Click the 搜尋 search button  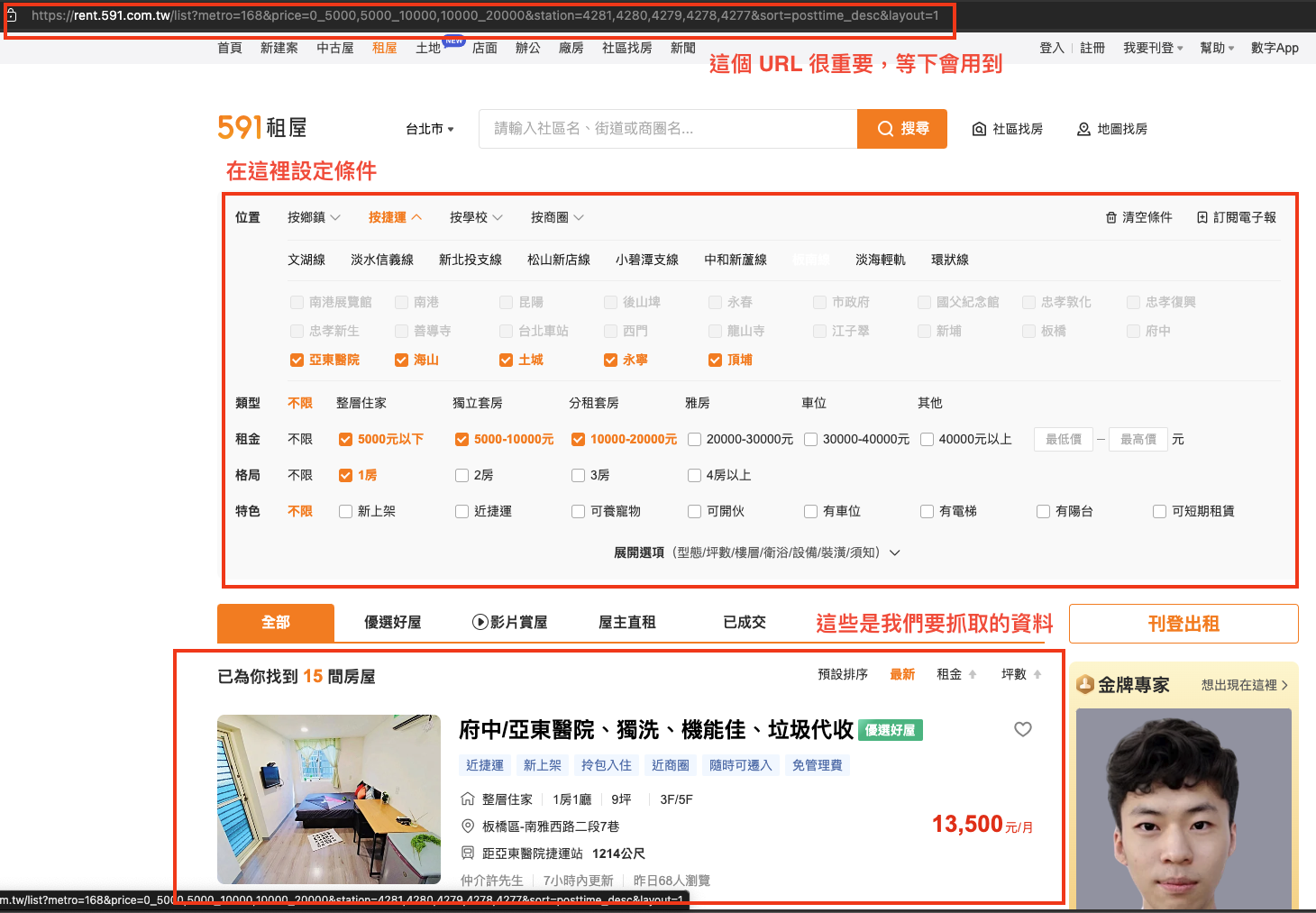click(x=902, y=129)
